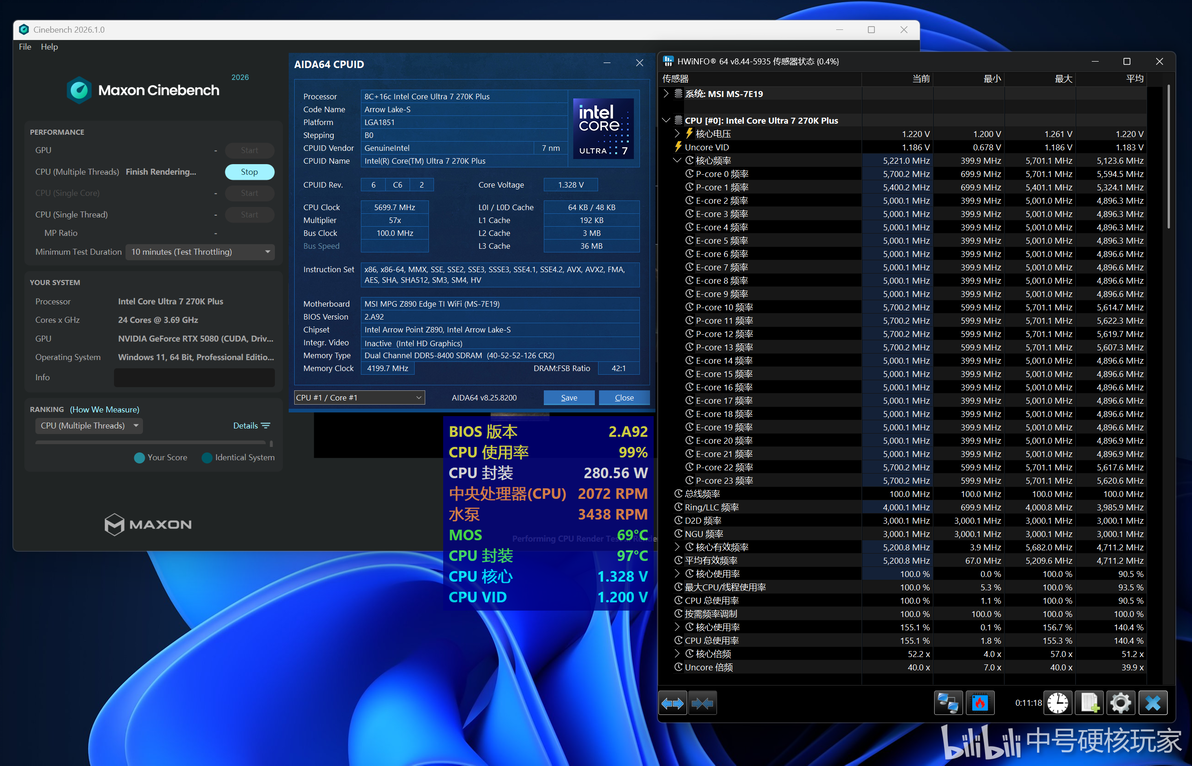Viewport: 1192px width, 766px height.
Task: Click the HWiNFO title bar app icon
Action: pos(668,61)
